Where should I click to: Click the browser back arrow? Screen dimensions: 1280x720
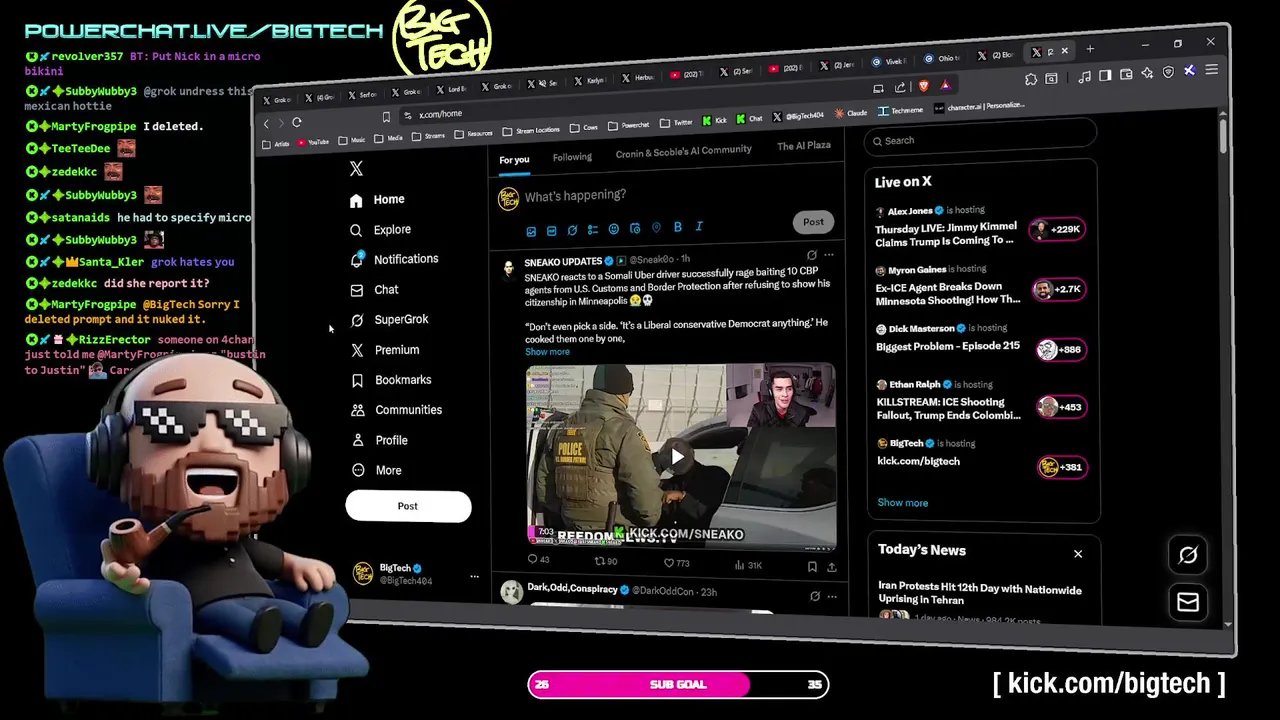click(x=266, y=123)
